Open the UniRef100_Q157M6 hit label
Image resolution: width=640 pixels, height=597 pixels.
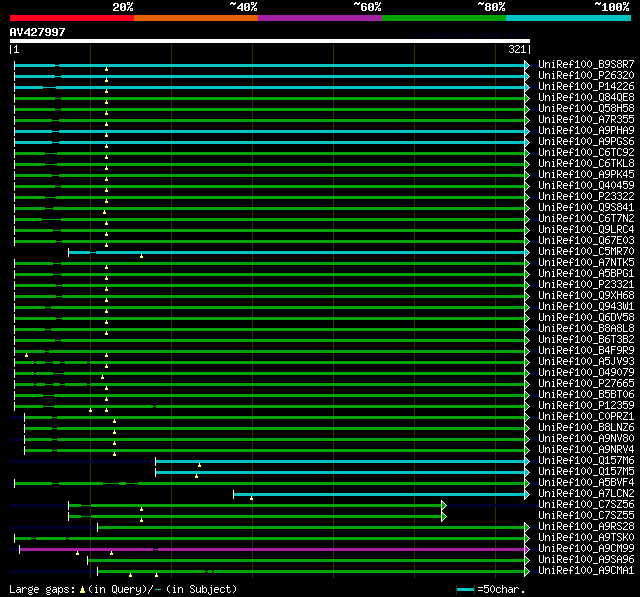point(586,460)
